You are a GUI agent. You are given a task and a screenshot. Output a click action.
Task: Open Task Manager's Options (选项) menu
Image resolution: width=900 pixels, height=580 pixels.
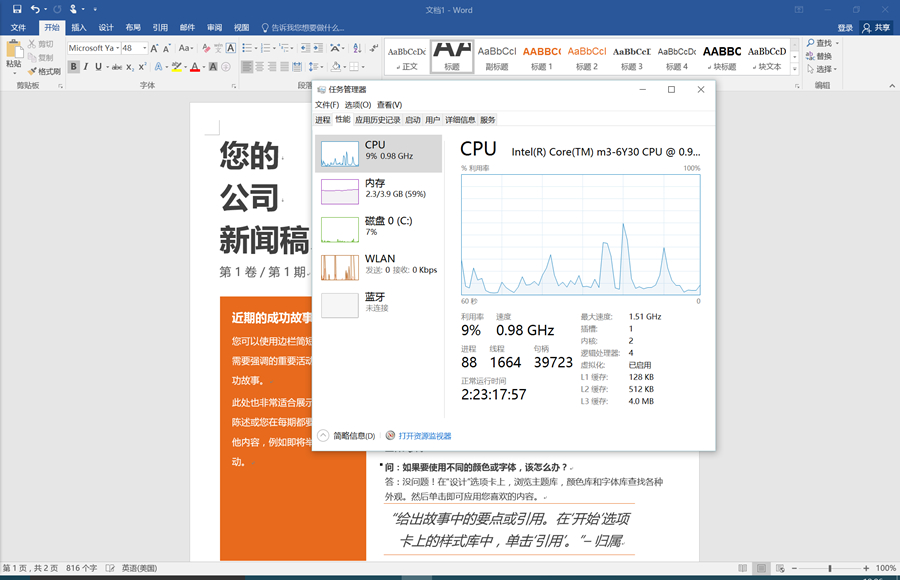(x=358, y=105)
